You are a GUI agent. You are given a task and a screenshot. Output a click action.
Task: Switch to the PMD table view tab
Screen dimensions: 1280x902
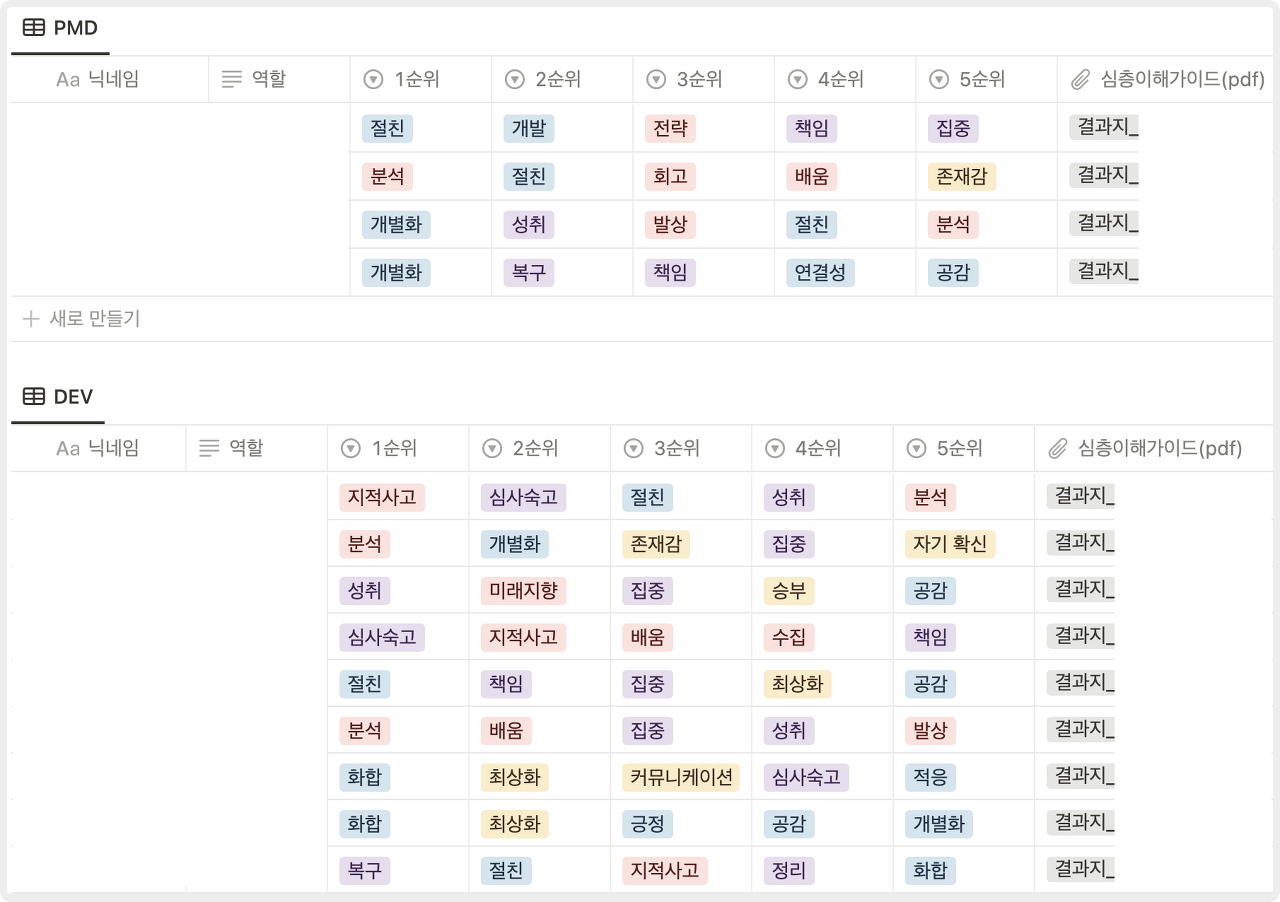(x=60, y=28)
